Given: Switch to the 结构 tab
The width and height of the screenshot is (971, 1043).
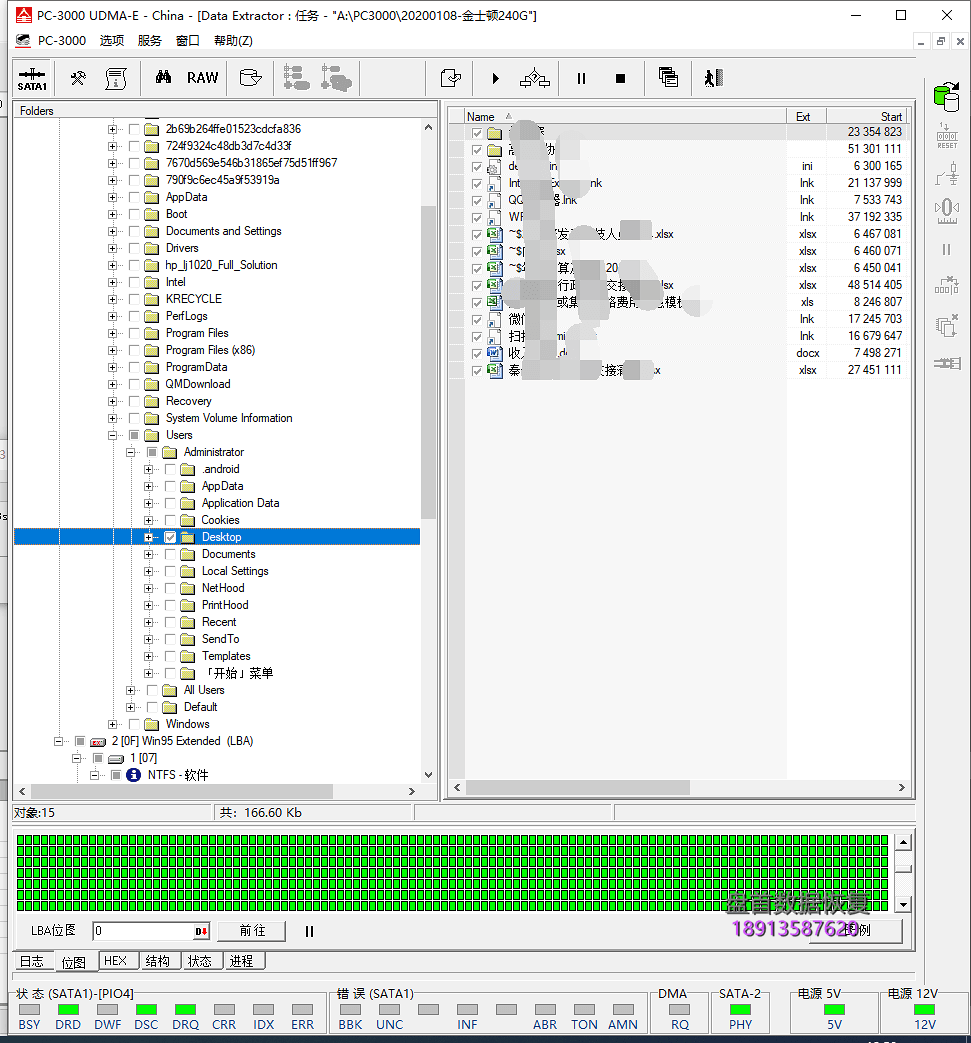Looking at the screenshot, I should (x=158, y=961).
